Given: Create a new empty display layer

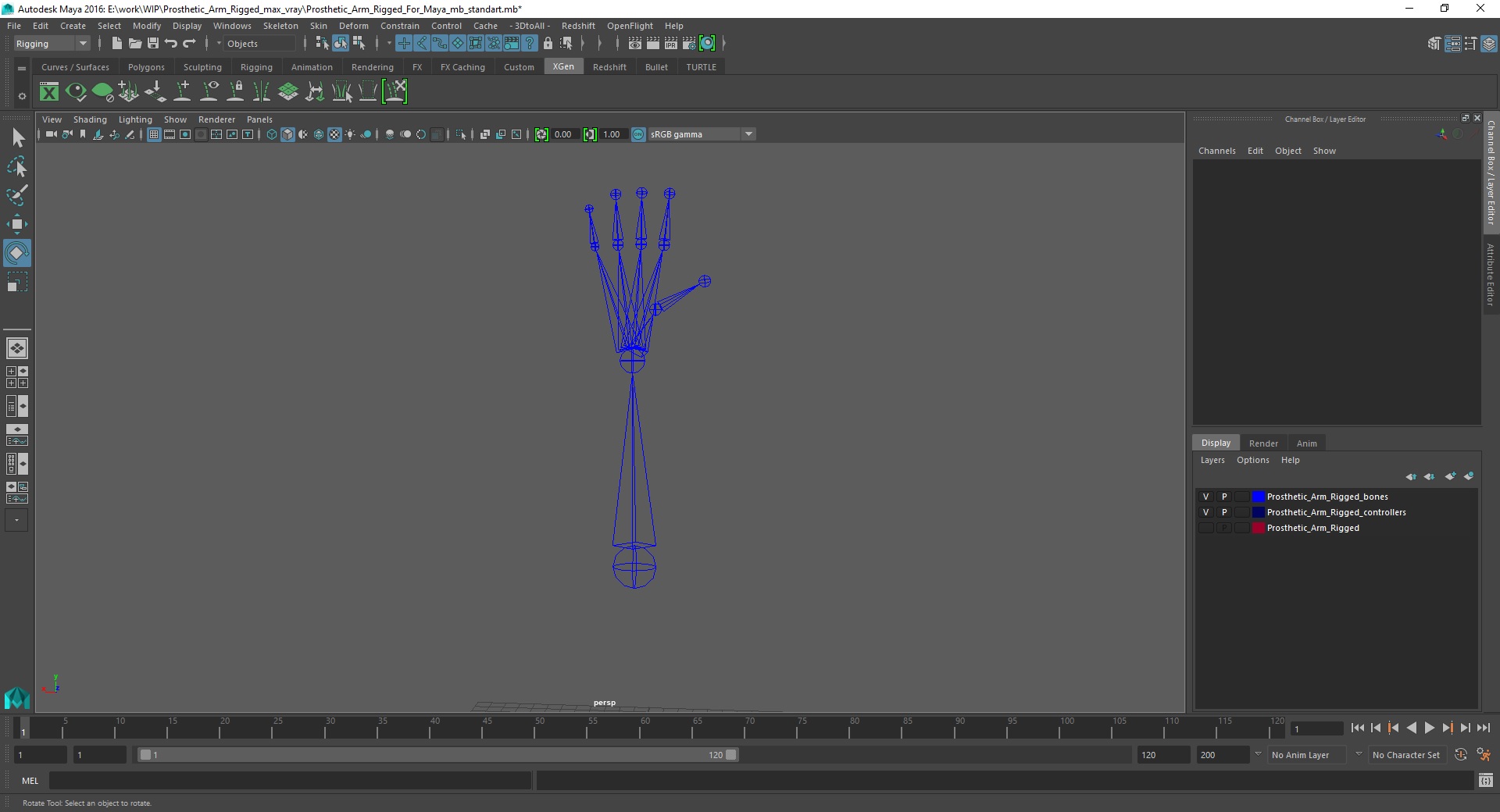Looking at the screenshot, I should pyautogui.click(x=1451, y=476).
